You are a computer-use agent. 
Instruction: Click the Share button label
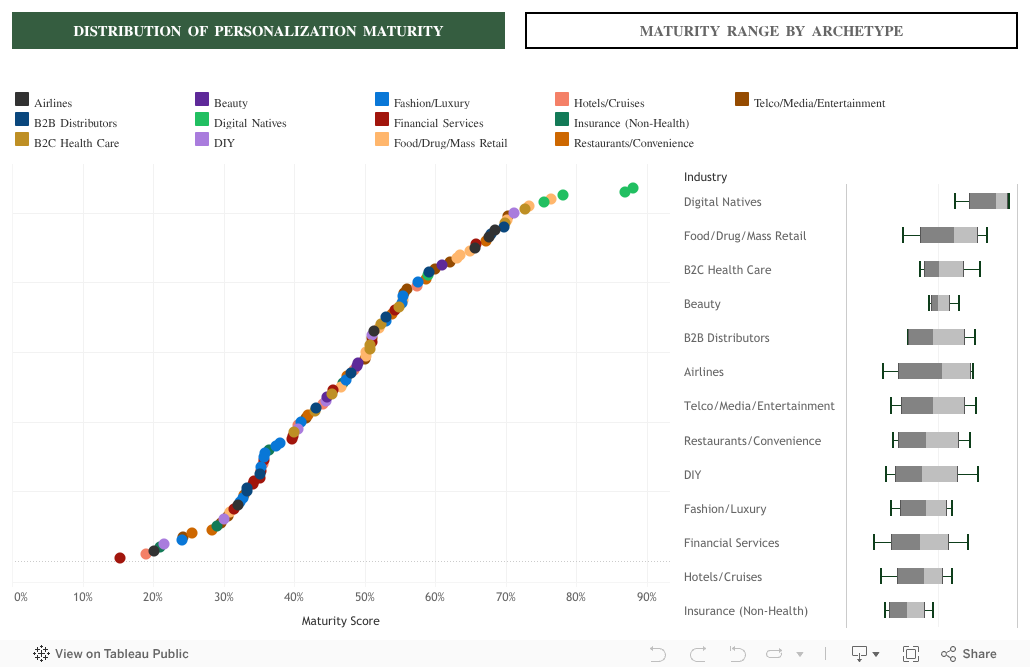pos(979,654)
